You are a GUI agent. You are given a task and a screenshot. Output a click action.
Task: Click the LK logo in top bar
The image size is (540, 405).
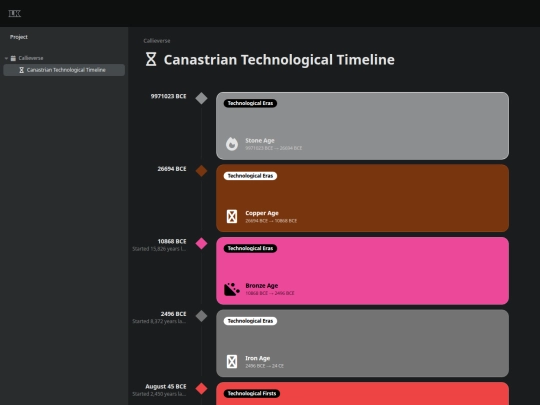pos(14,13)
